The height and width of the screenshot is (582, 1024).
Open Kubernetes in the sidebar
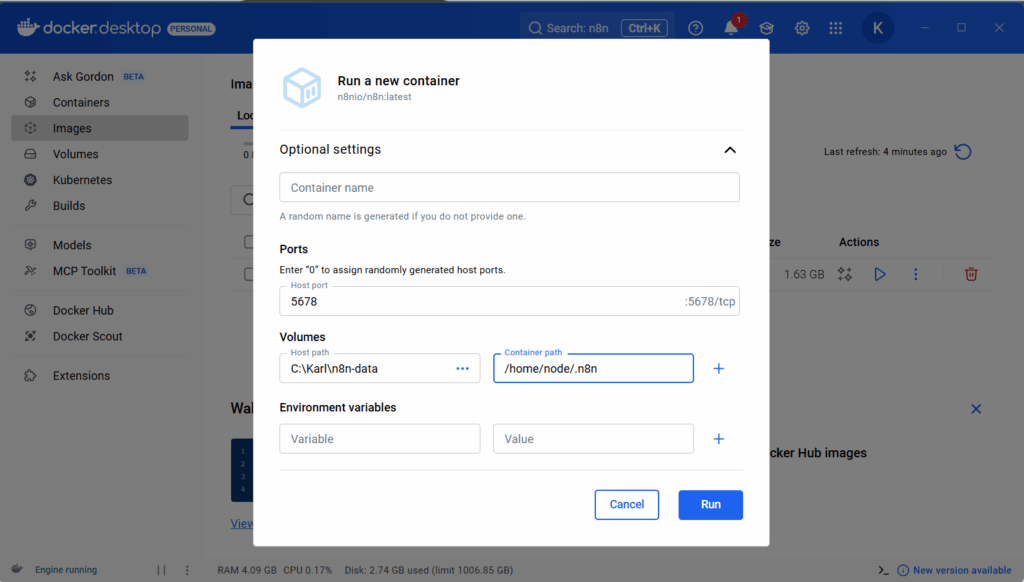[x=100, y=180]
